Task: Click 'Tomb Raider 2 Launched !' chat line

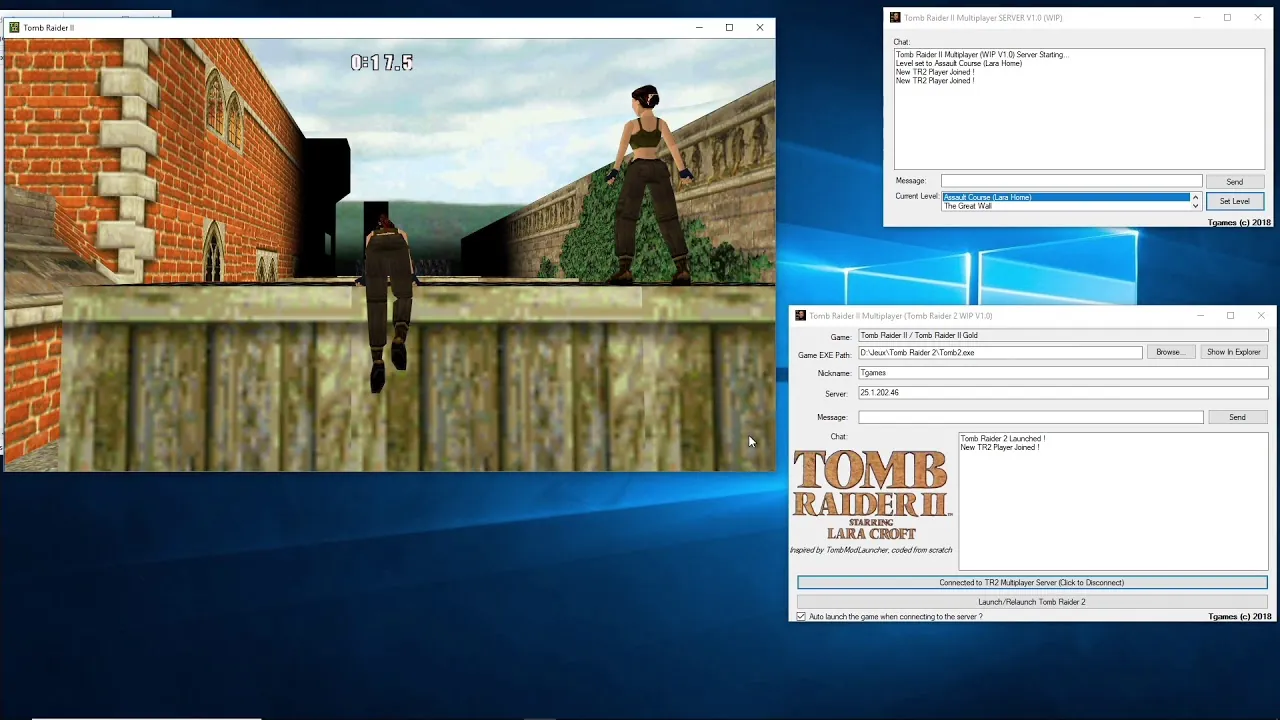Action: point(1003,439)
